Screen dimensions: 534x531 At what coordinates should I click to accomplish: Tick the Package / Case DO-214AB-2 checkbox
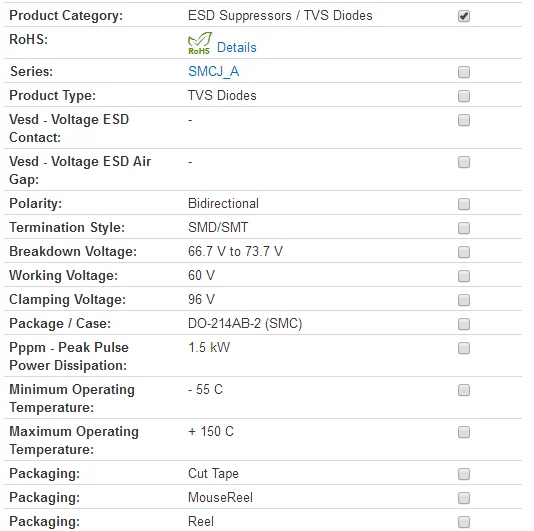click(464, 324)
